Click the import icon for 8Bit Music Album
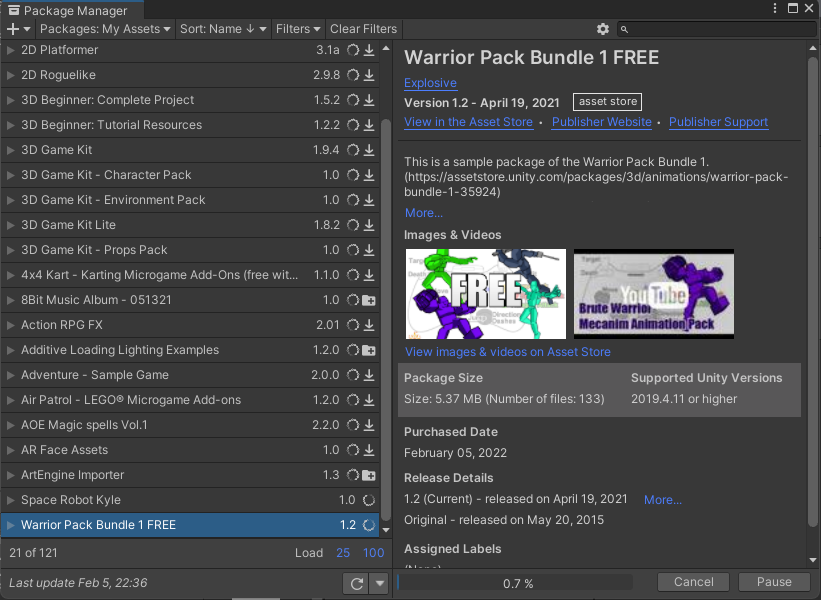This screenshot has width=821, height=600. click(369, 301)
